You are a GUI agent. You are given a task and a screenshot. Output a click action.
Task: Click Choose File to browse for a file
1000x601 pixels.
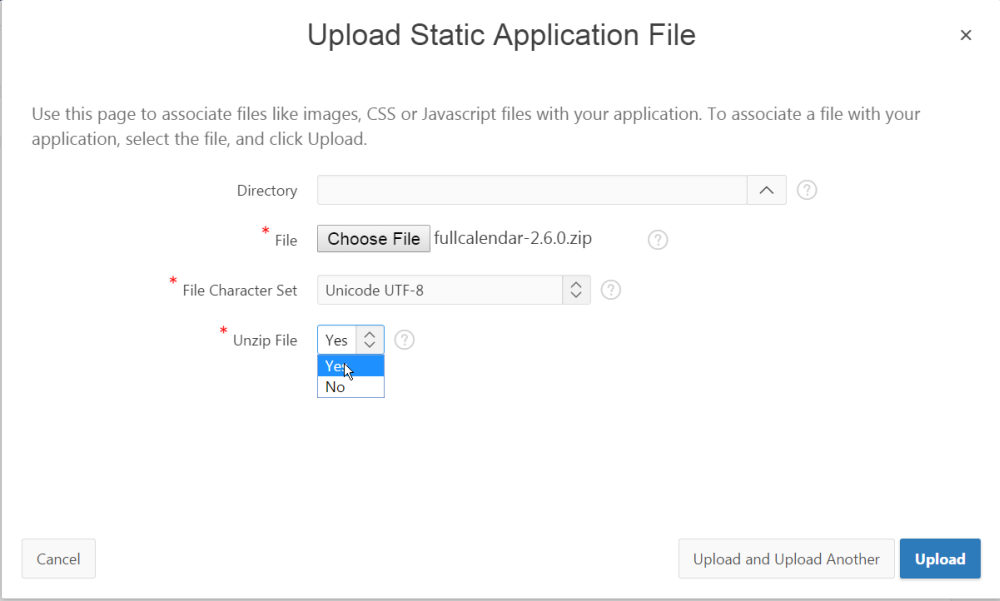pos(373,238)
